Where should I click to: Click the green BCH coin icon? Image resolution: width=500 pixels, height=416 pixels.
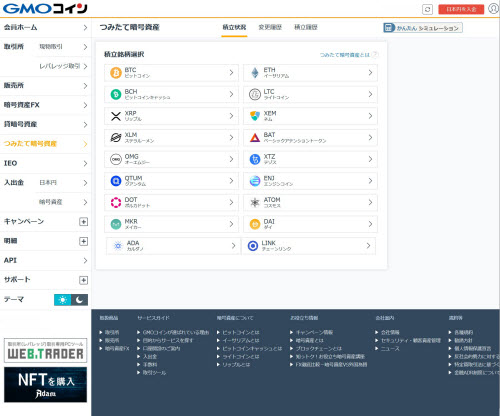(x=116, y=94)
